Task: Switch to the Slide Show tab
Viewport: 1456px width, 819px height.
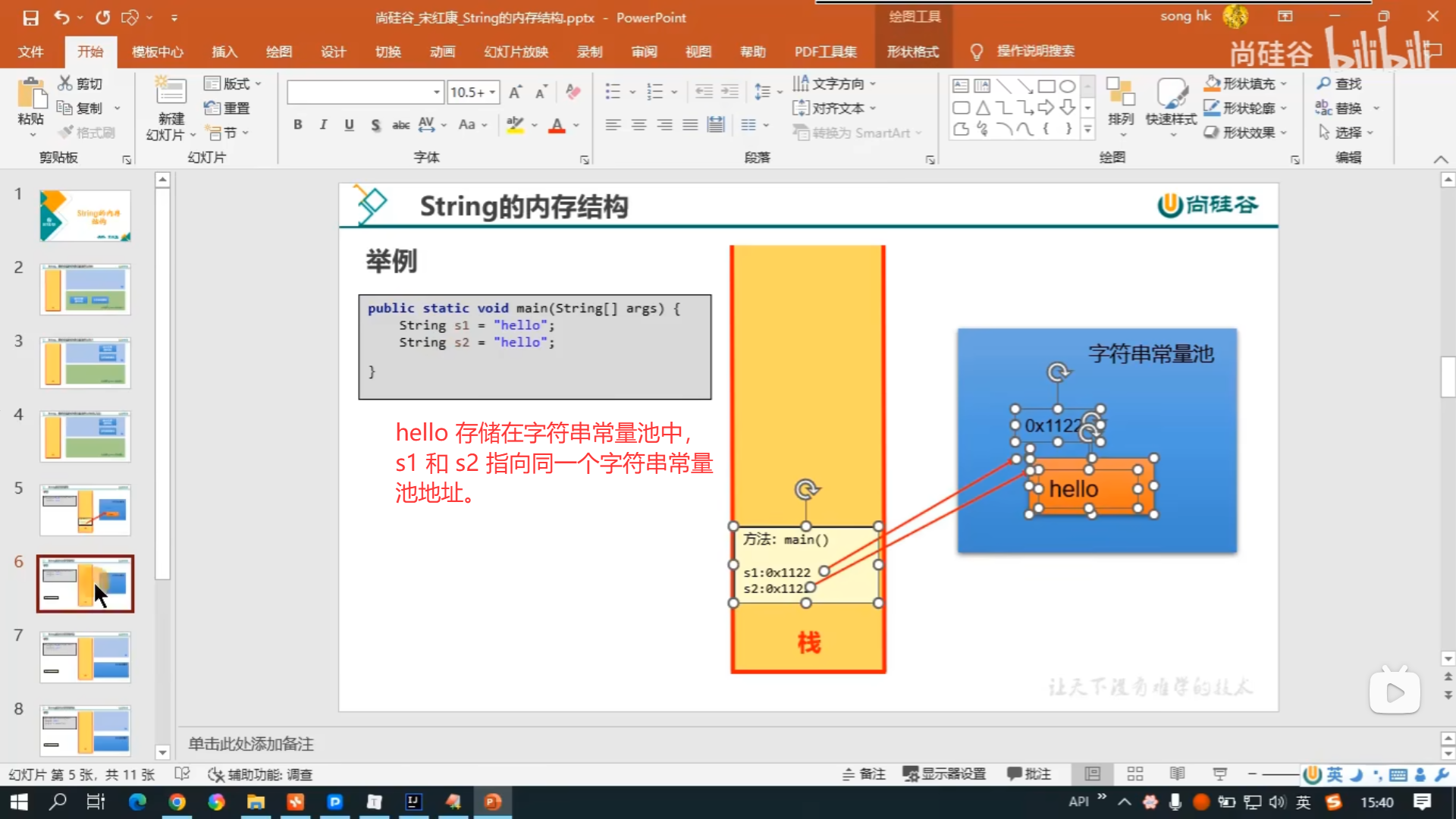Action: click(x=516, y=52)
